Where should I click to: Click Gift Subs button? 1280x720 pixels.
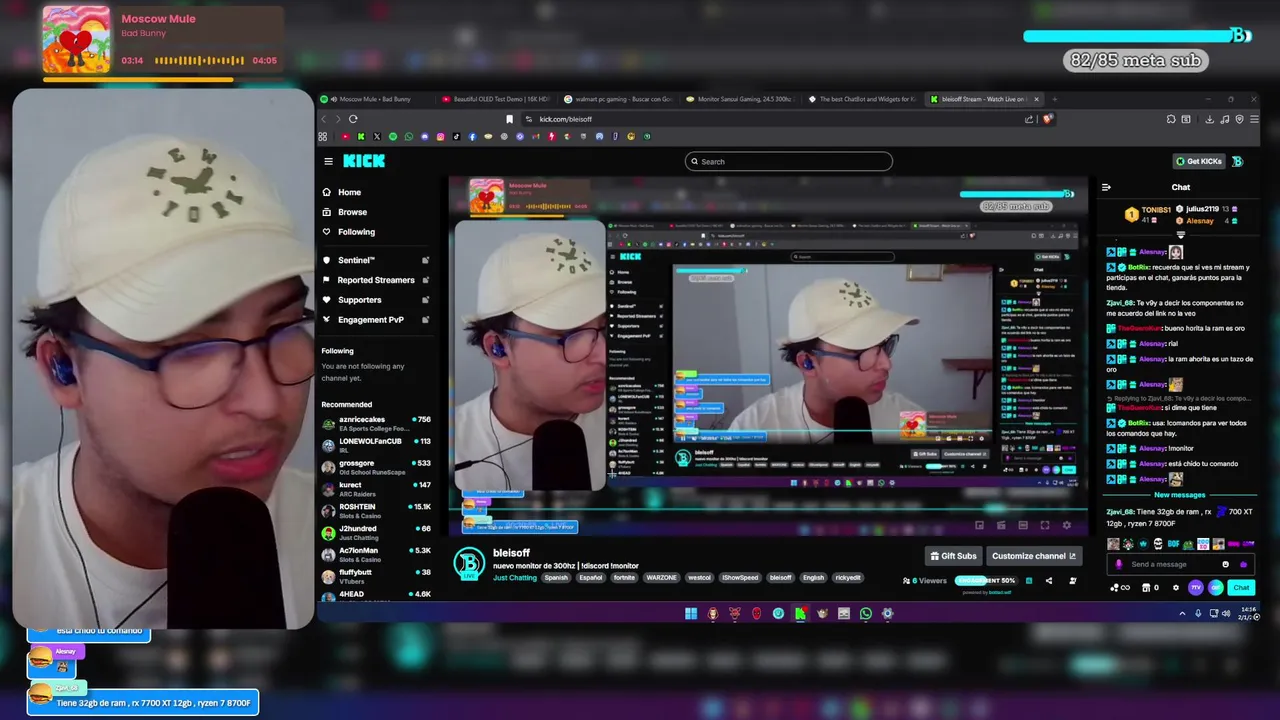(x=953, y=556)
